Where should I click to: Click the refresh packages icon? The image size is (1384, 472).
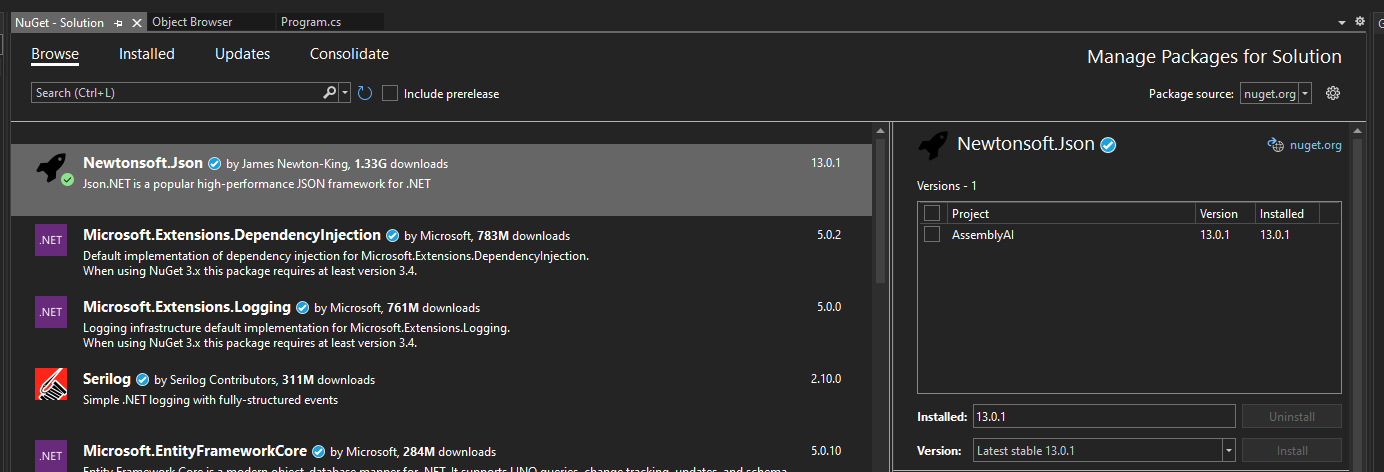coord(365,93)
